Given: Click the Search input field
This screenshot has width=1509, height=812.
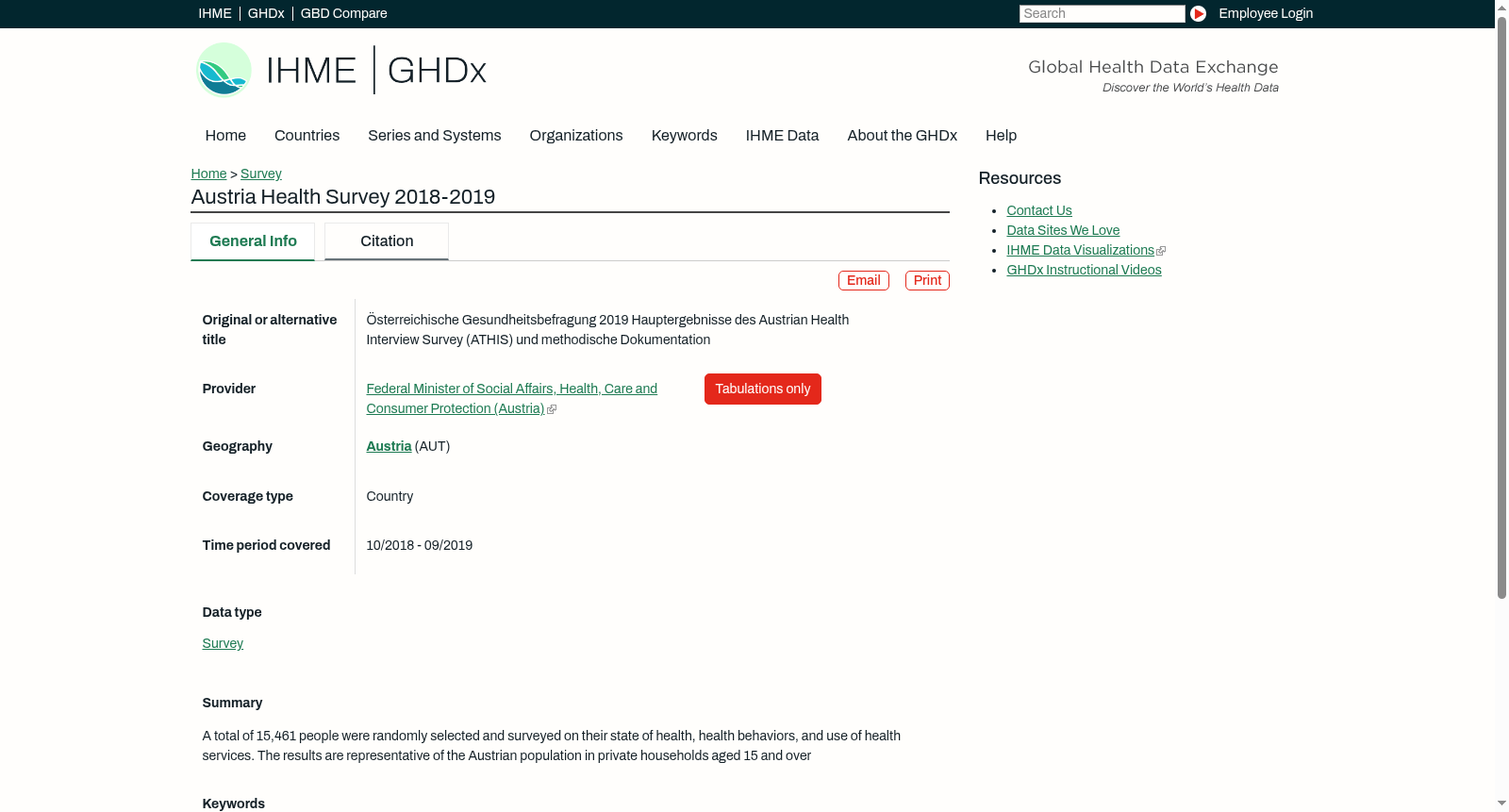Looking at the screenshot, I should coord(1102,13).
